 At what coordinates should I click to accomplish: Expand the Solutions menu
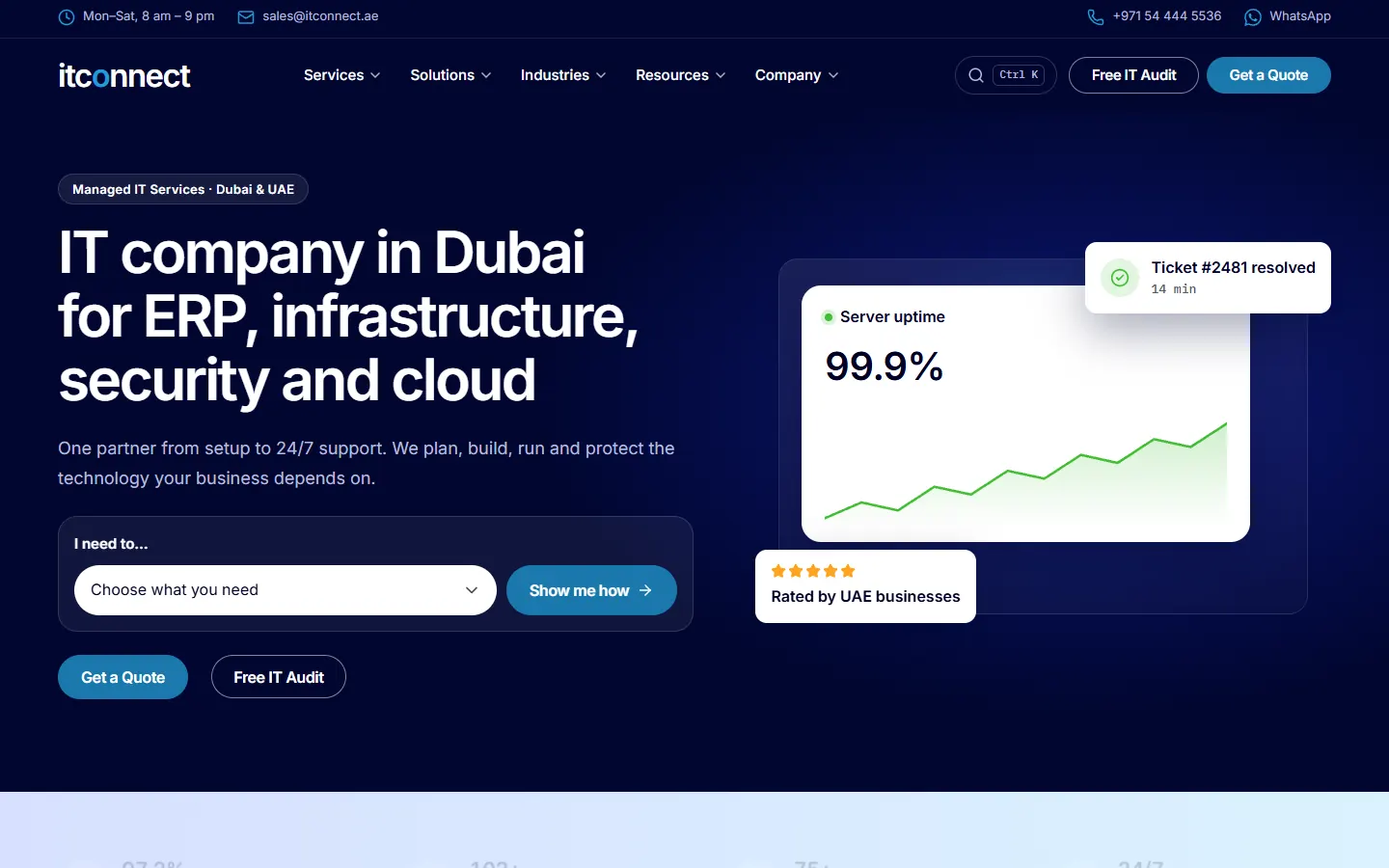450,75
